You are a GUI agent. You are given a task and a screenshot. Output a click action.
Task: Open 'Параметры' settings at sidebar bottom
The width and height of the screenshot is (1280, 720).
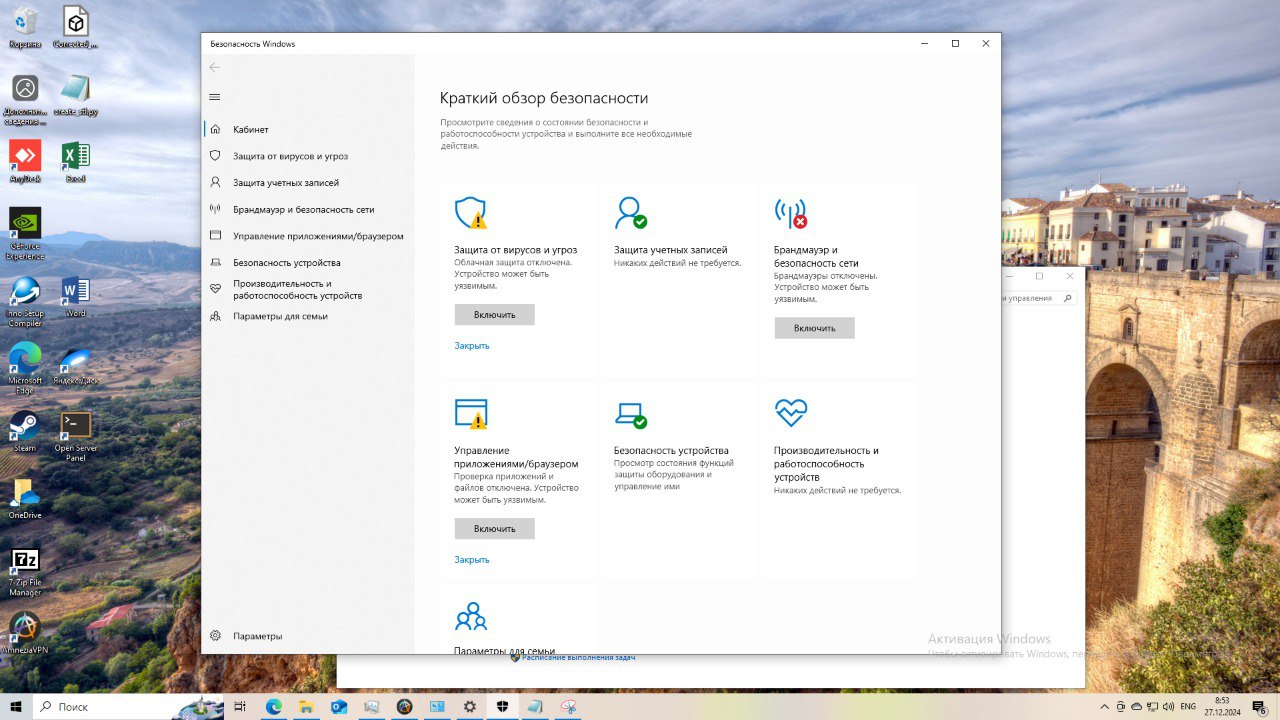pyautogui.click(x=257, y=636)
